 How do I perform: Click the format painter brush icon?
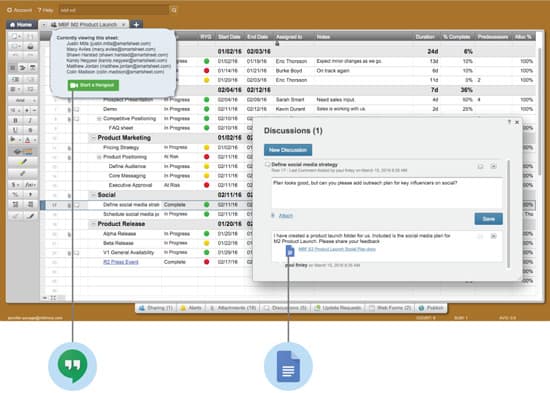click(23, 173)
